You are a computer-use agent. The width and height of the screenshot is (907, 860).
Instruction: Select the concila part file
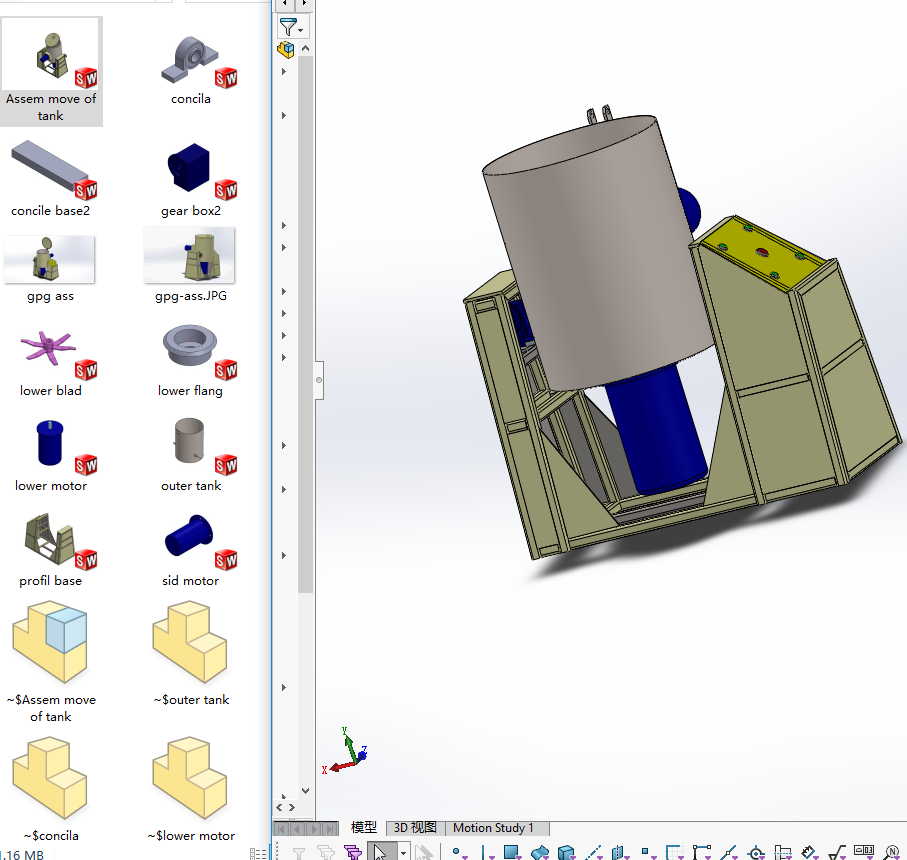click(x=191, y=68)
